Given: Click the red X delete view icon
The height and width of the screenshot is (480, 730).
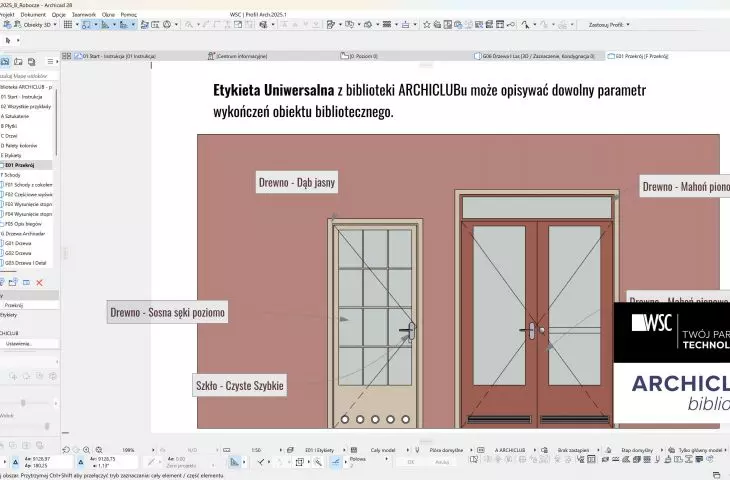Looking at the screenshot, I should (40, 283).
